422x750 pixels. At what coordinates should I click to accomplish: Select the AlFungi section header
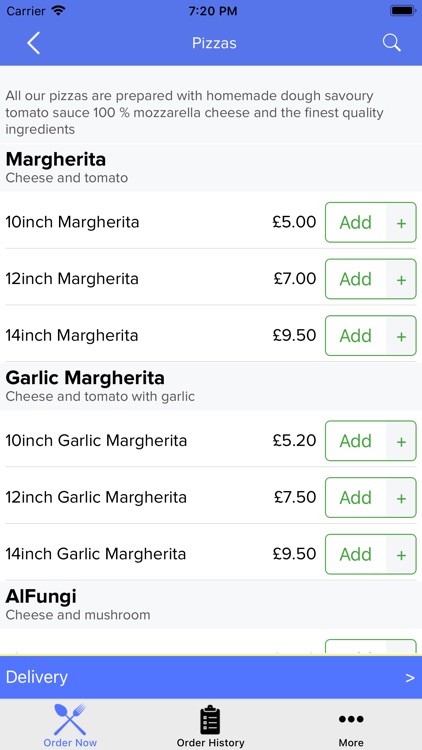click(x=211, y=605)
